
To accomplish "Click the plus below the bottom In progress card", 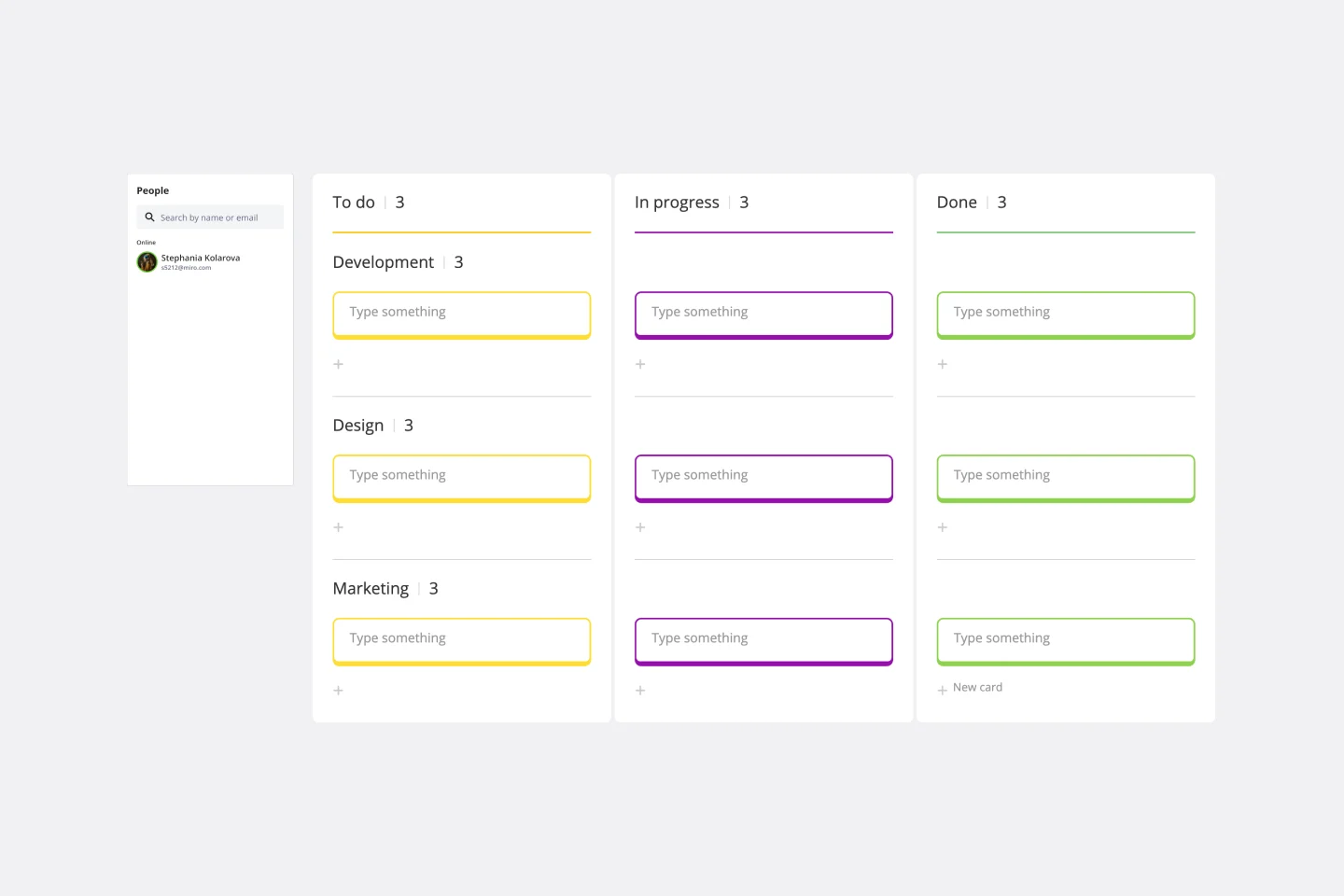I will point(640,691).
